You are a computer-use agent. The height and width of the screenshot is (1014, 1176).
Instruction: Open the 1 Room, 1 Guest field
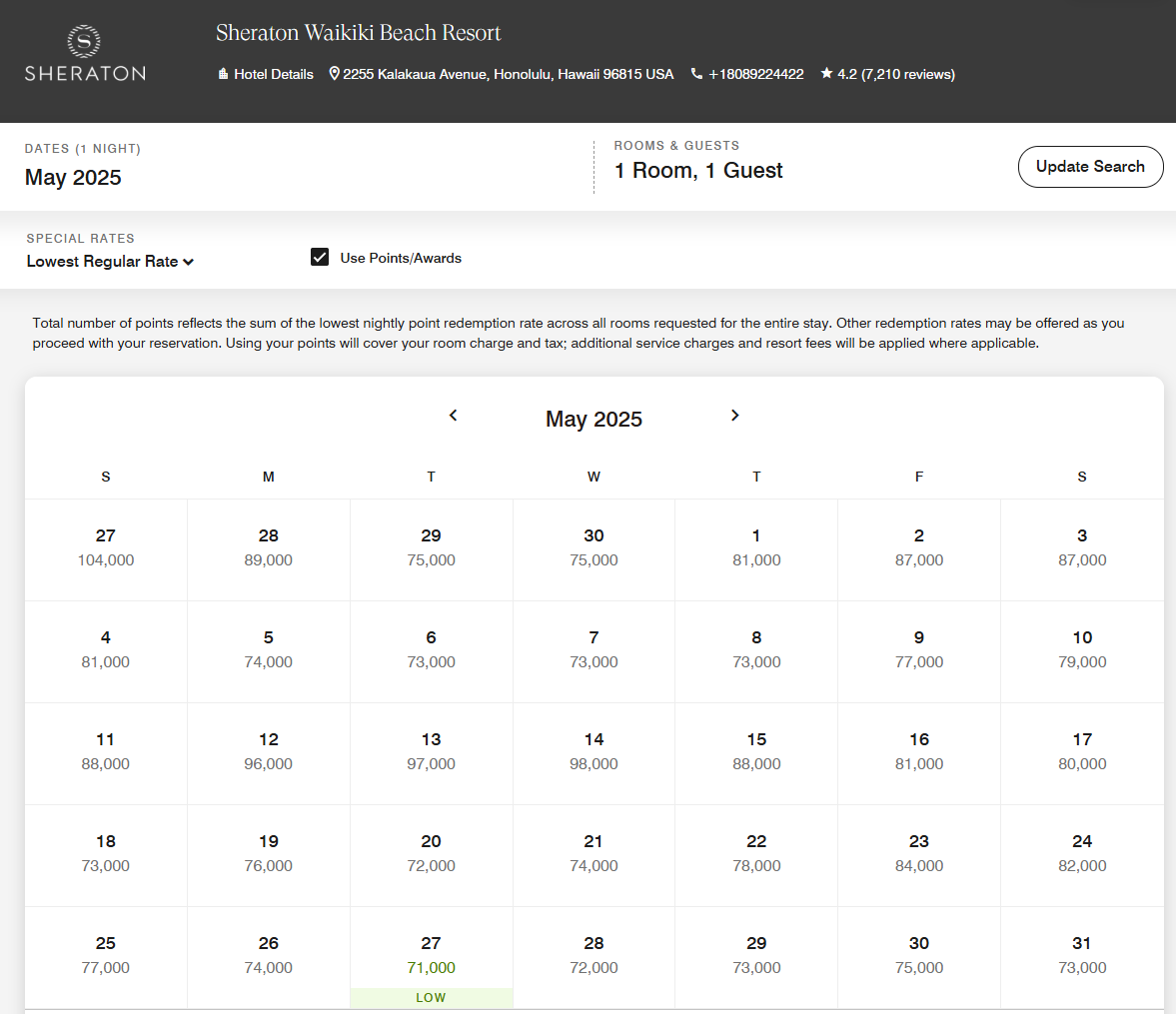pos(698,170)
